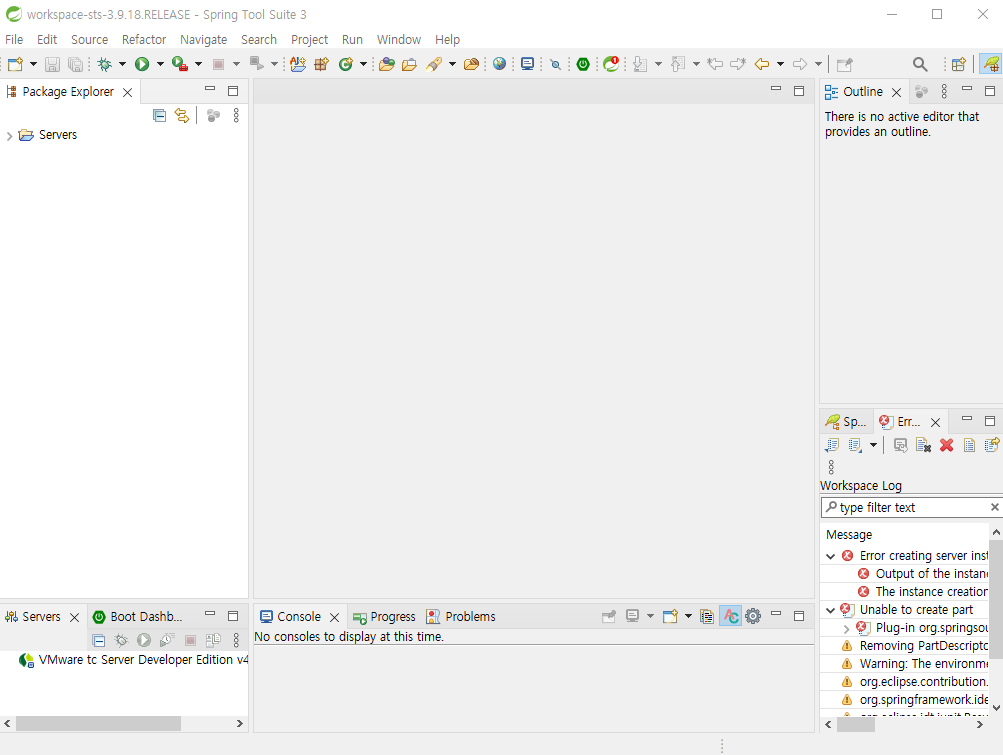
Task: Expand the Servers folder in Package Explorer
Action: [9, 136]
